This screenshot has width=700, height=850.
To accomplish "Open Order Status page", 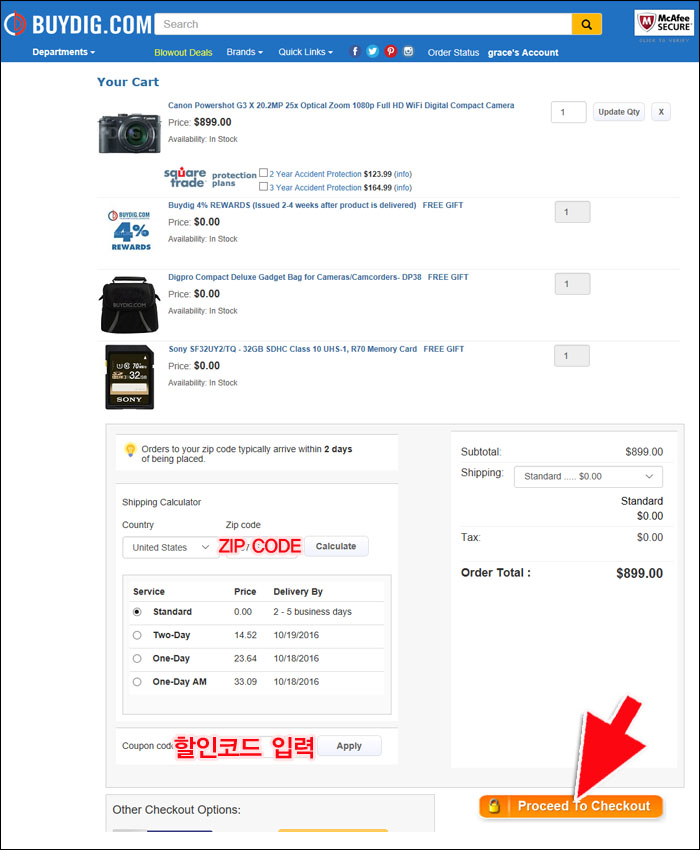I will coord(453,53).
